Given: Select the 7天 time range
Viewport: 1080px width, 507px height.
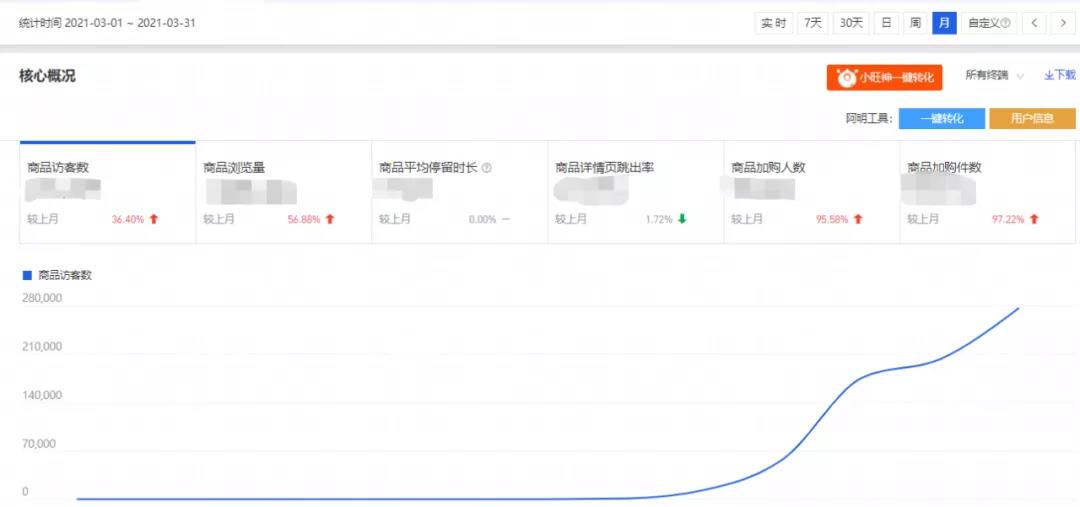Looking at the screenshot, I should pos(812,23).
